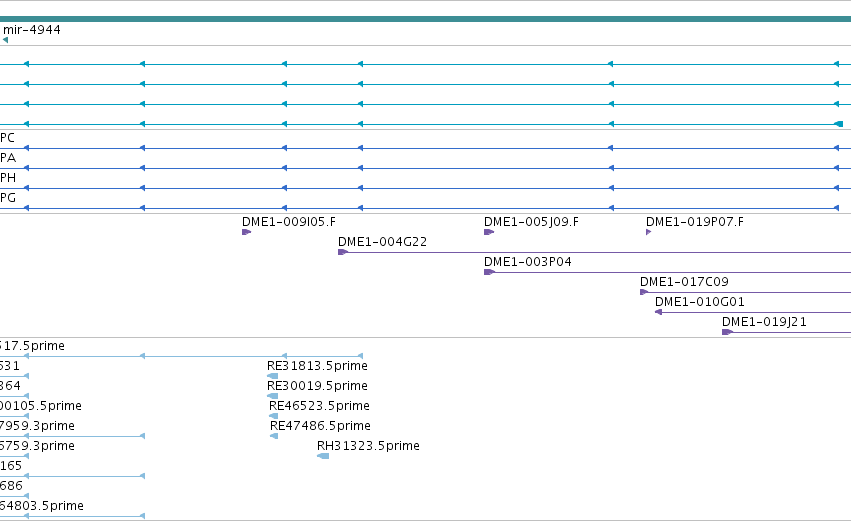Select the 165 EST label
This screenshot has width=851, height=521.
click(11, 466)
